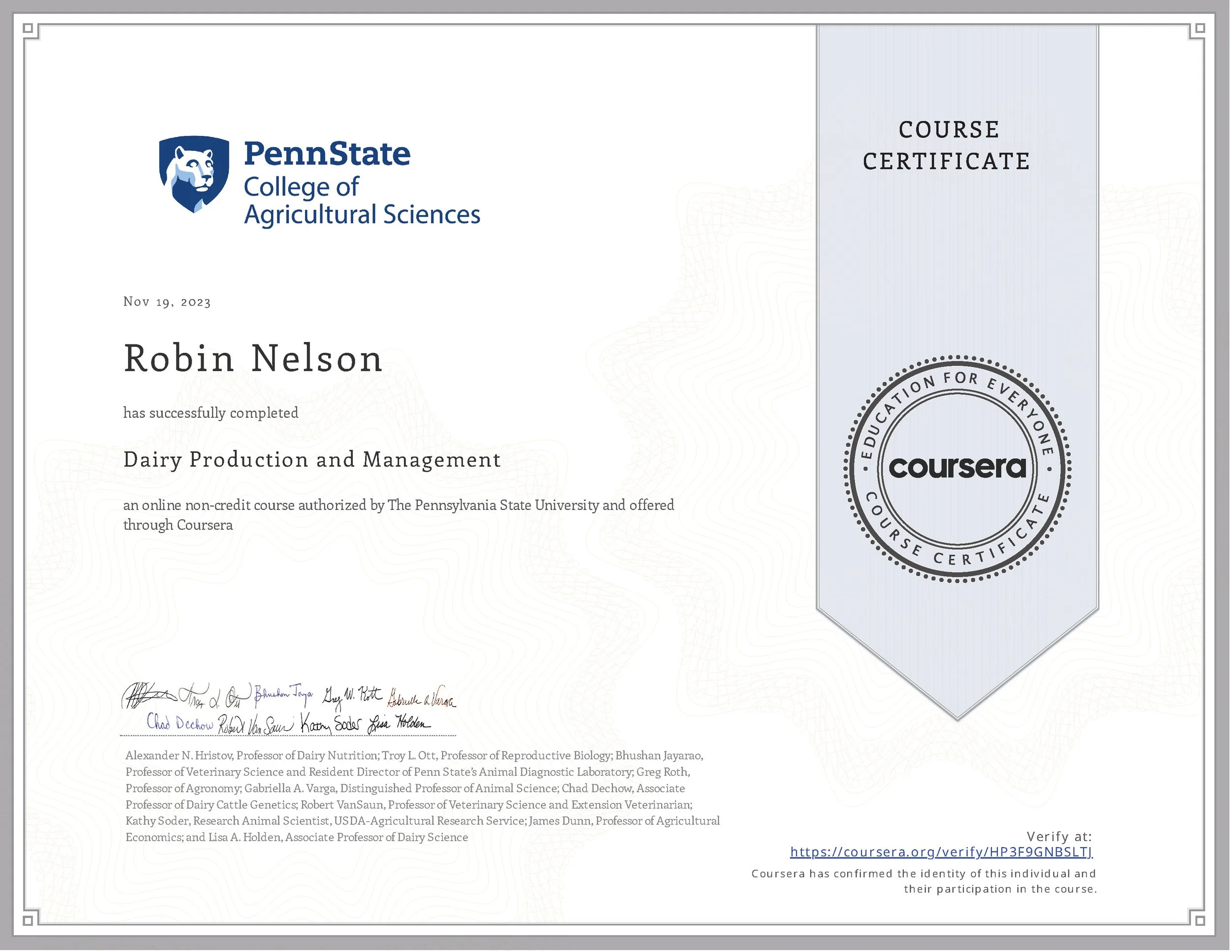This screenshot has width=1232, height=952.
Task: Click the College of Agricultural Sciences text
Action: 361,201
